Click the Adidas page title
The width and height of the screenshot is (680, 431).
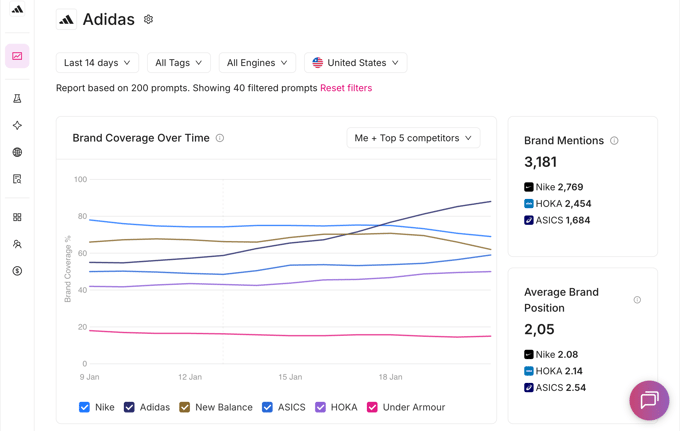coord(109,20)
